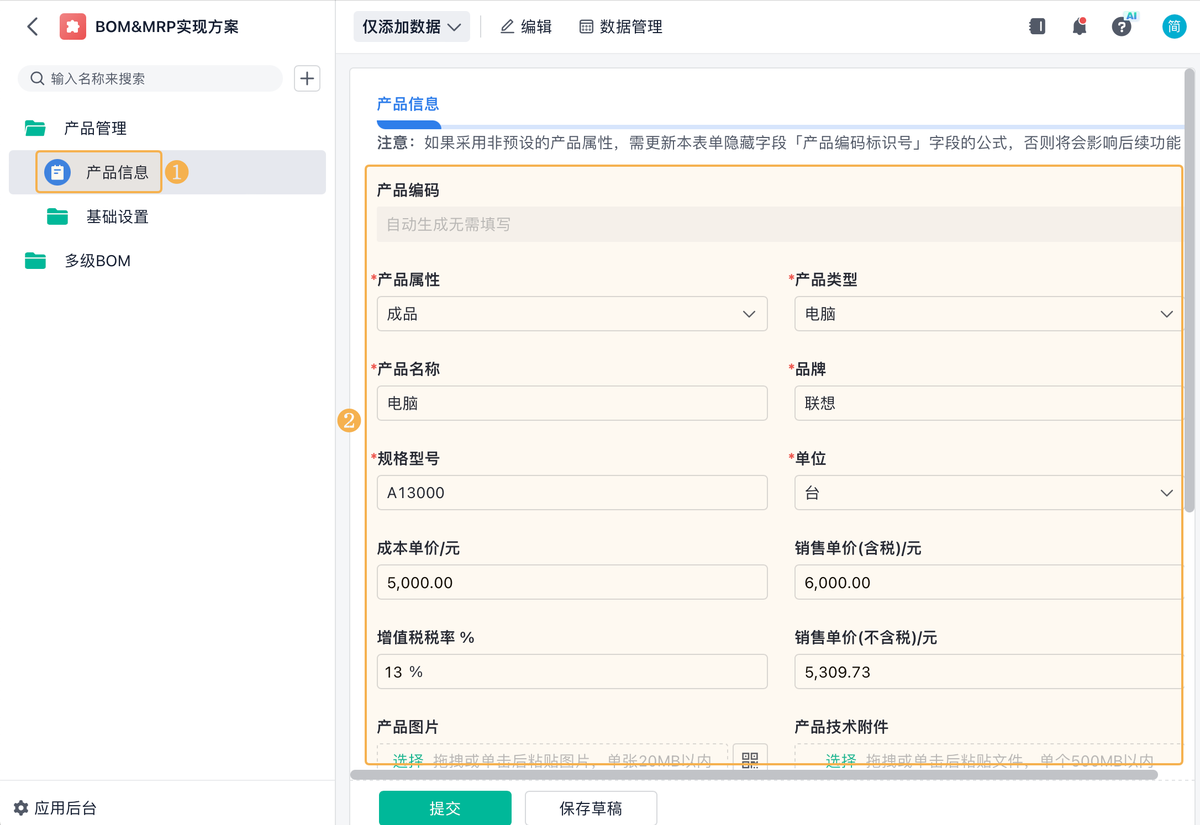Open the AI help question mark icon
1200x825 pixels.
point(1120,26)
